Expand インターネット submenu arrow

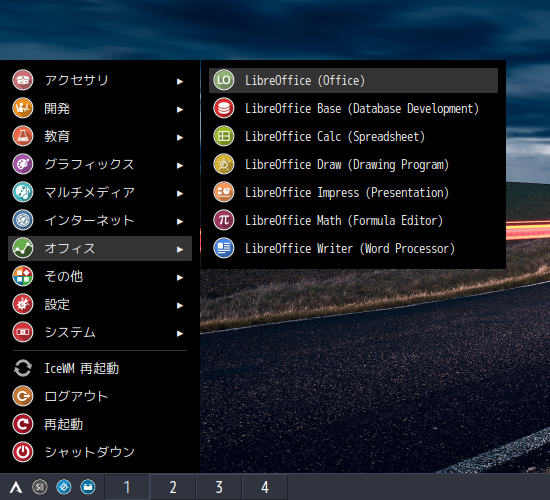(x=180, y=221)
